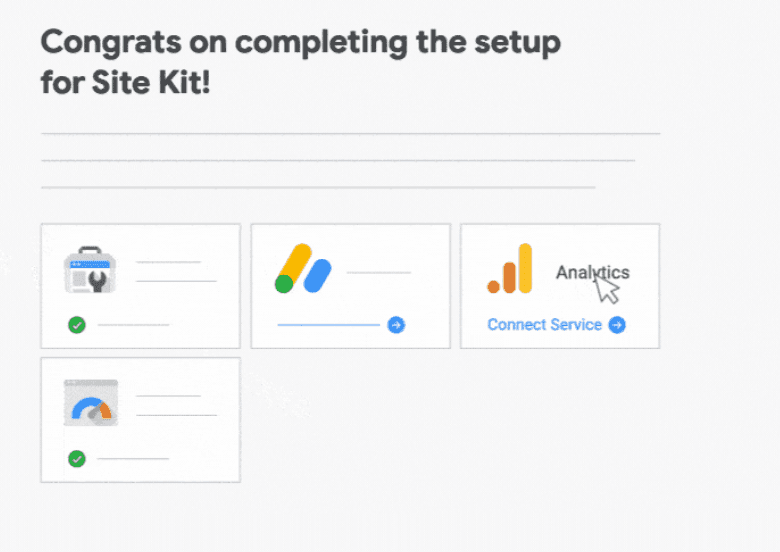Viewport: 780px width, 552px height.
Task: Click the first placeholder text line under heading
Action: pyautogui.click(x=351, y=134)
